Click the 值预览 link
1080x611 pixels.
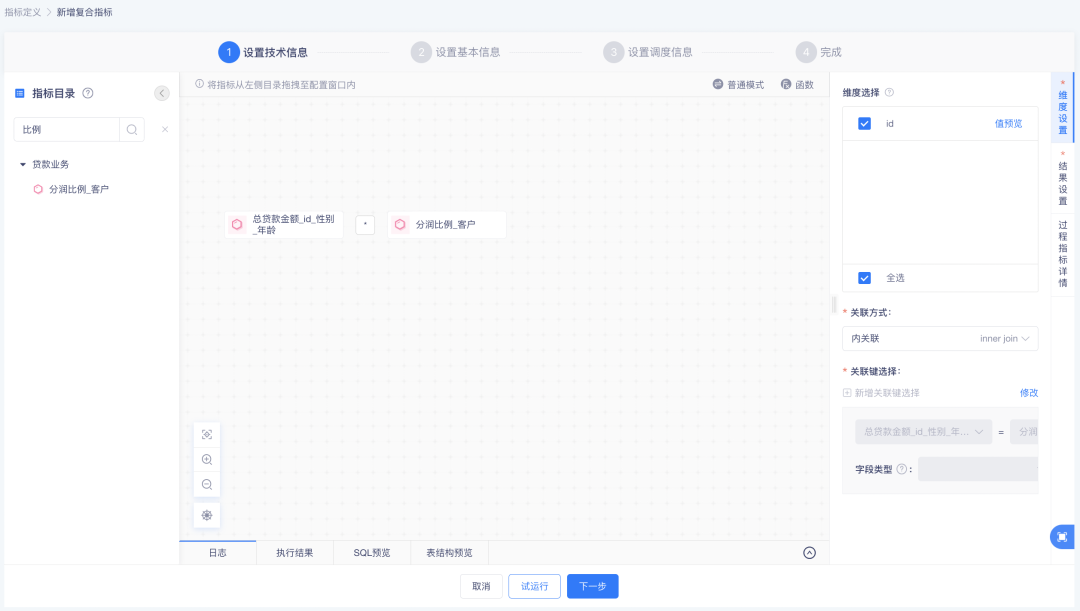1008,124
